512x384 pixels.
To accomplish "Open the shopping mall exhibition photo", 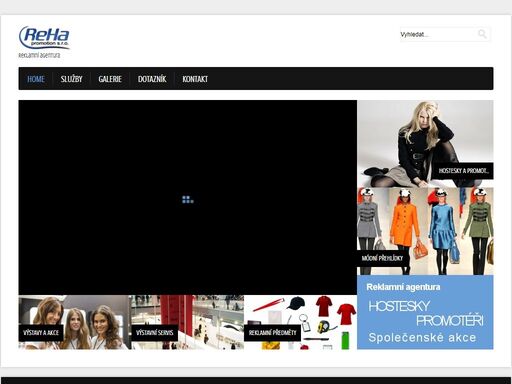I will tap(188, 322).
